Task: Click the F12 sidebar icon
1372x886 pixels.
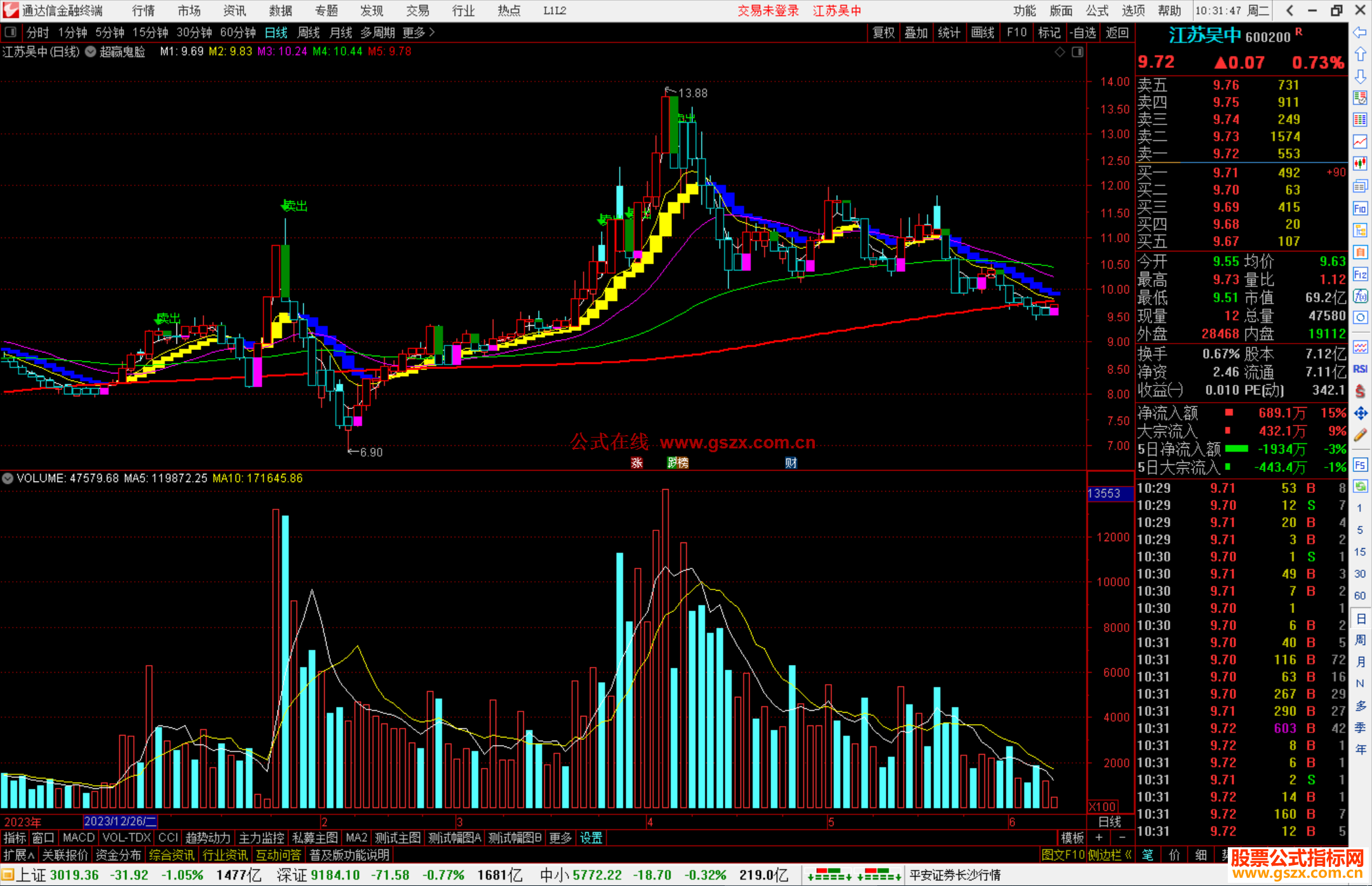Action: (1360, 274)
